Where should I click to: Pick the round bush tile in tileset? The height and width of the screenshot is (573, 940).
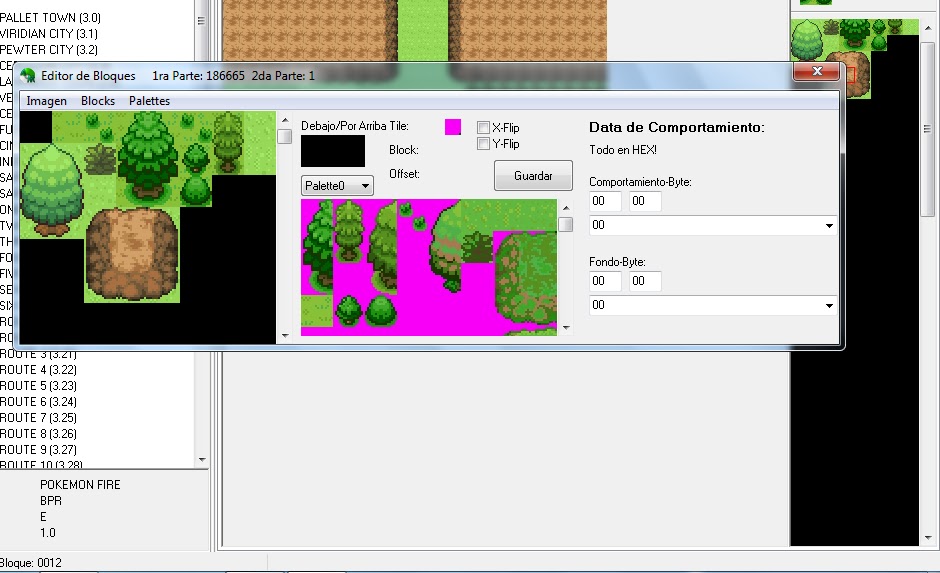381,310
